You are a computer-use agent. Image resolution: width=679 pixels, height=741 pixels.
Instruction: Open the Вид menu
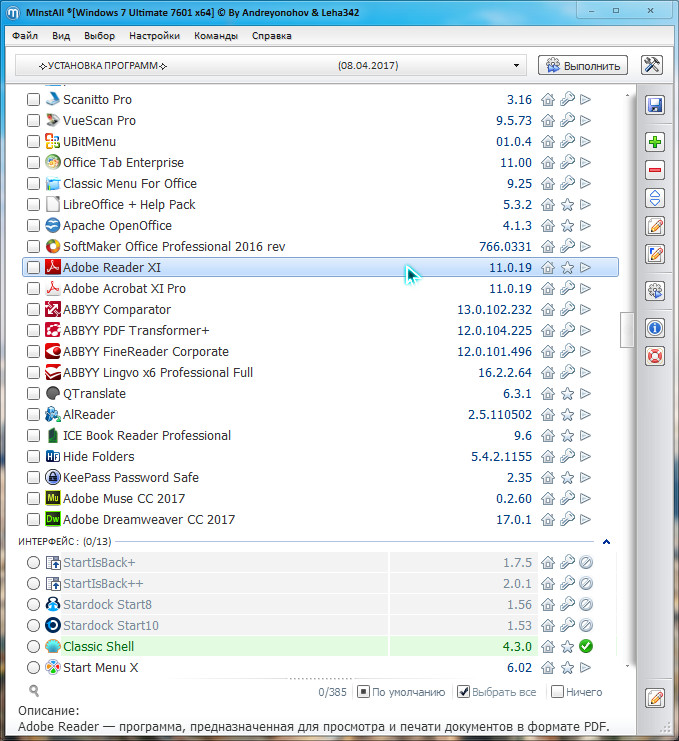point(61,36)
